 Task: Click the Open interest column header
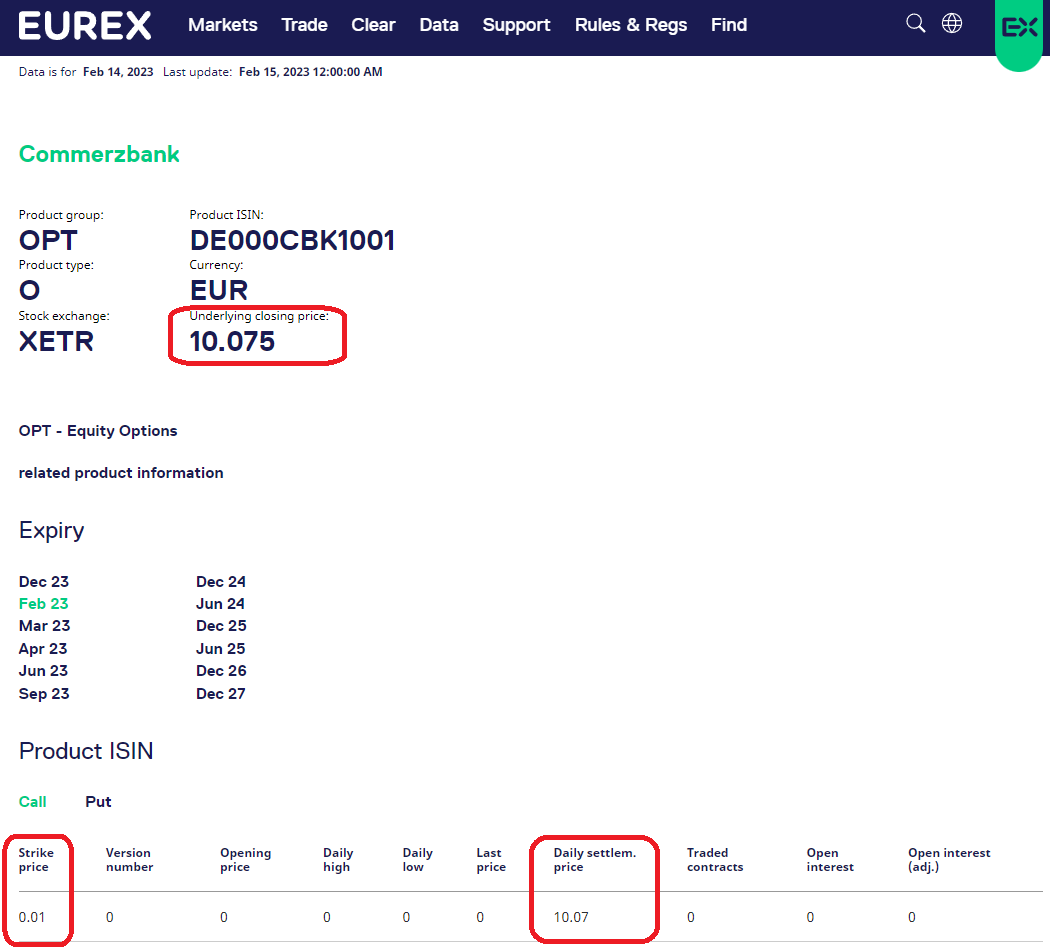pos(830,859)
